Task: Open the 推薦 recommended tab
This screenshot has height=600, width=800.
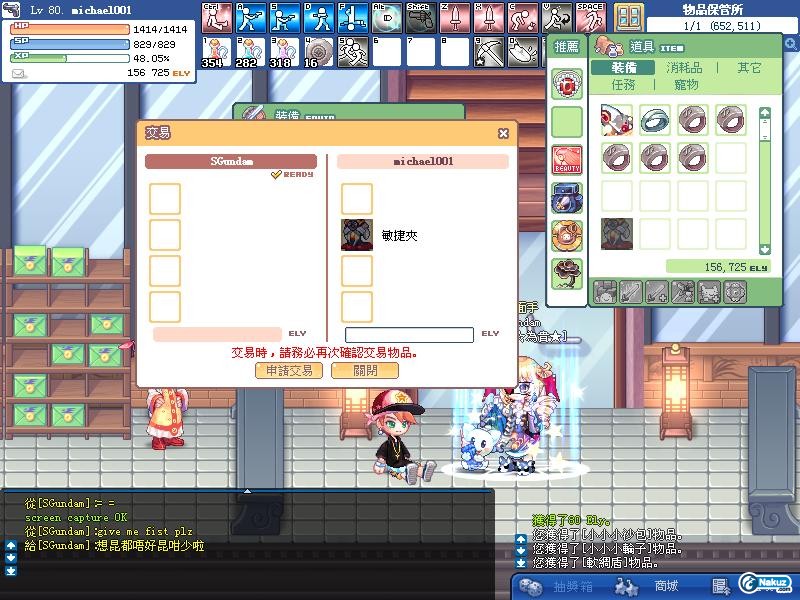Action: pyautogui.click(x=566, y=47)
